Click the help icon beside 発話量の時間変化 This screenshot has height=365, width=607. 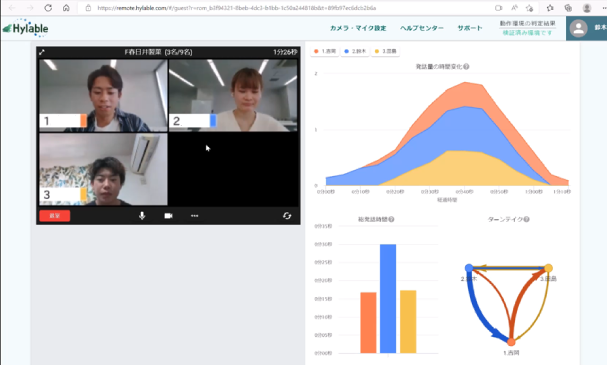pyautogui.click(x=466, y=67)
